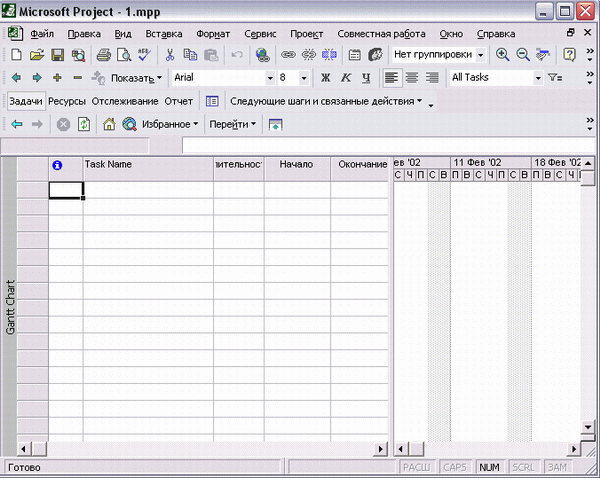Viewport: 600px width, 478px height.
Task: Click the entry bar input field
Action: (388, 146)
